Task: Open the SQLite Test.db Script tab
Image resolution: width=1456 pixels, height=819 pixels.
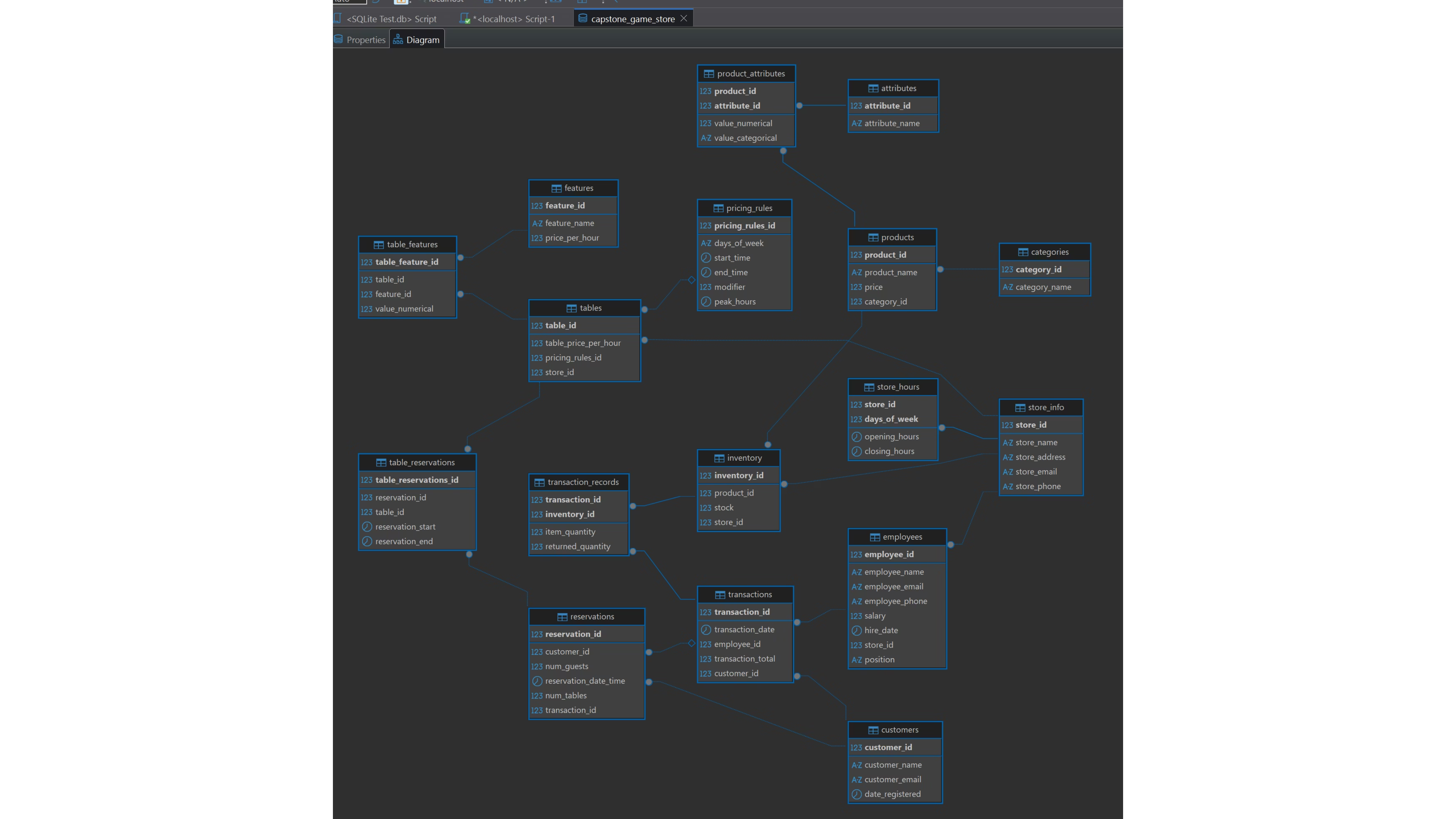Action: tap(391, 19)
